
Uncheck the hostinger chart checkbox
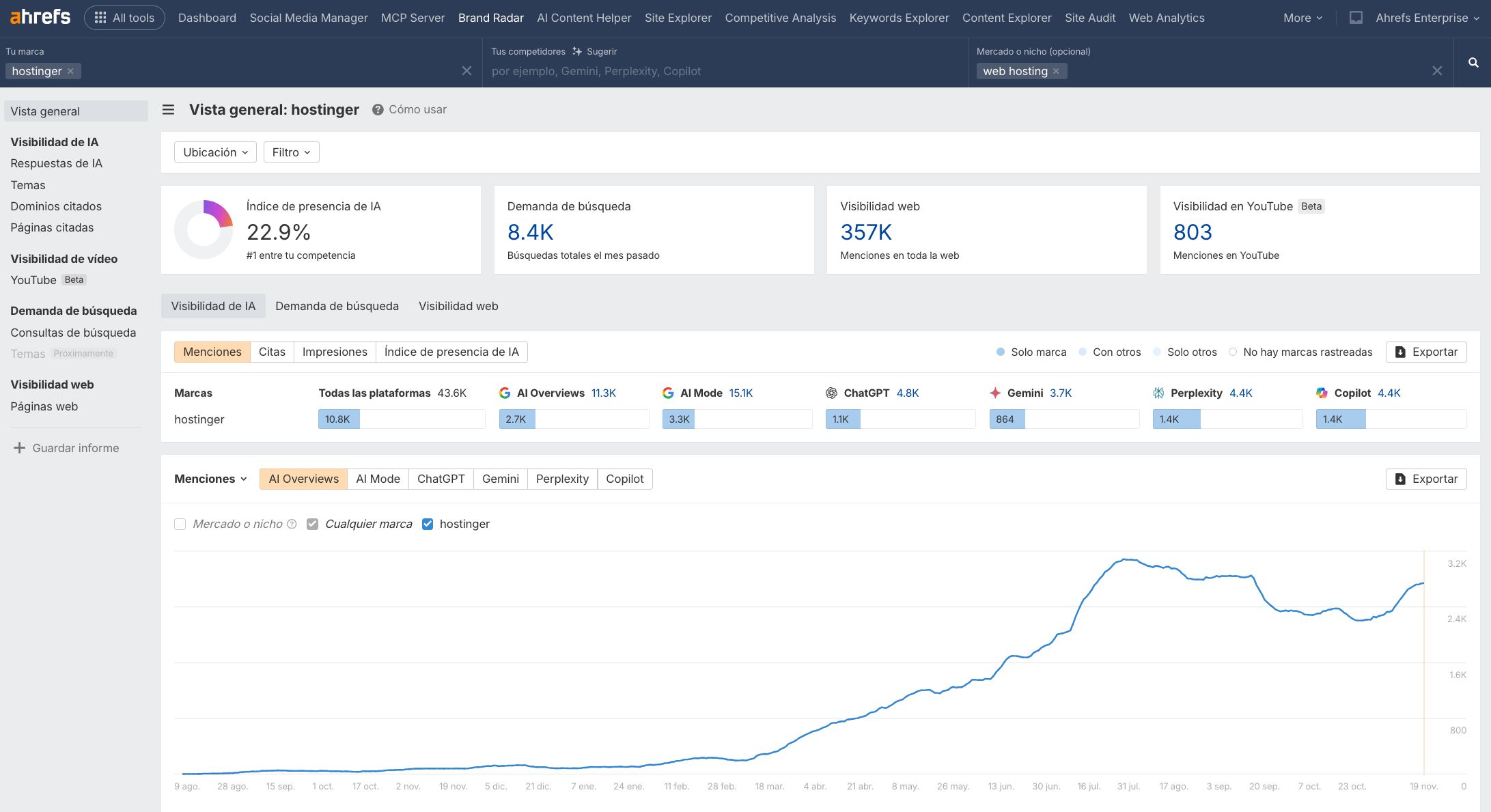[428, 524]
